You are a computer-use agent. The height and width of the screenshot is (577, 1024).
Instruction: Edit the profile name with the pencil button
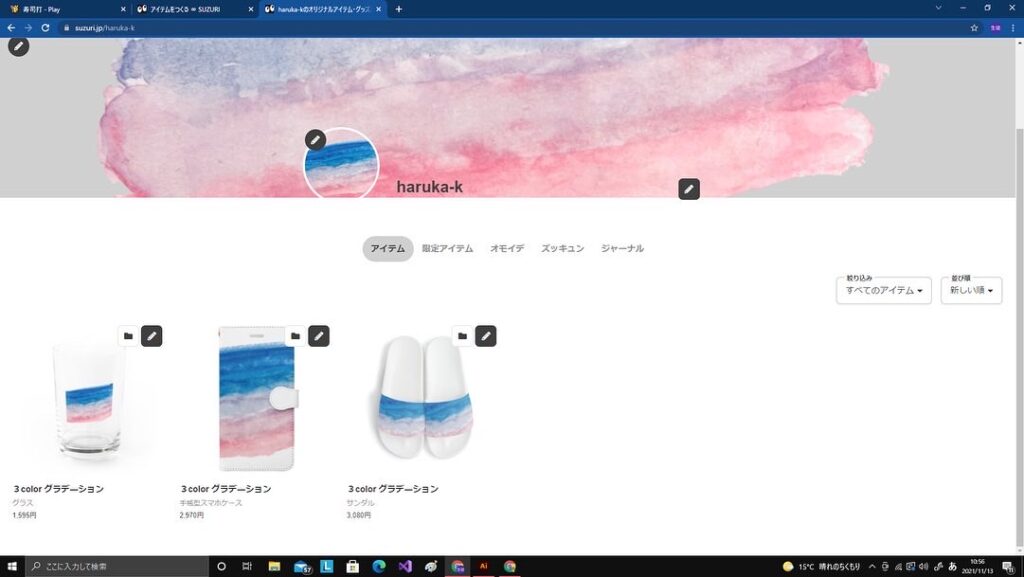pos(688,189)
